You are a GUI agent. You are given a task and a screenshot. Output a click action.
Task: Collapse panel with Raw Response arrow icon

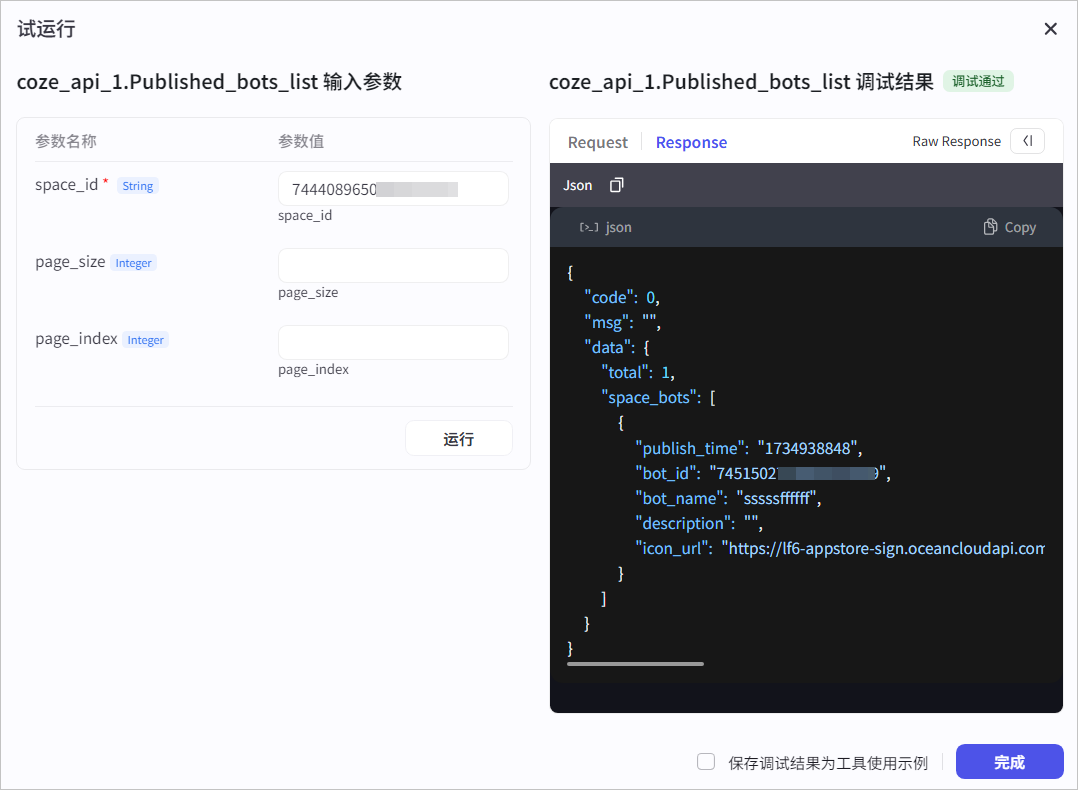pos(1028,141)
